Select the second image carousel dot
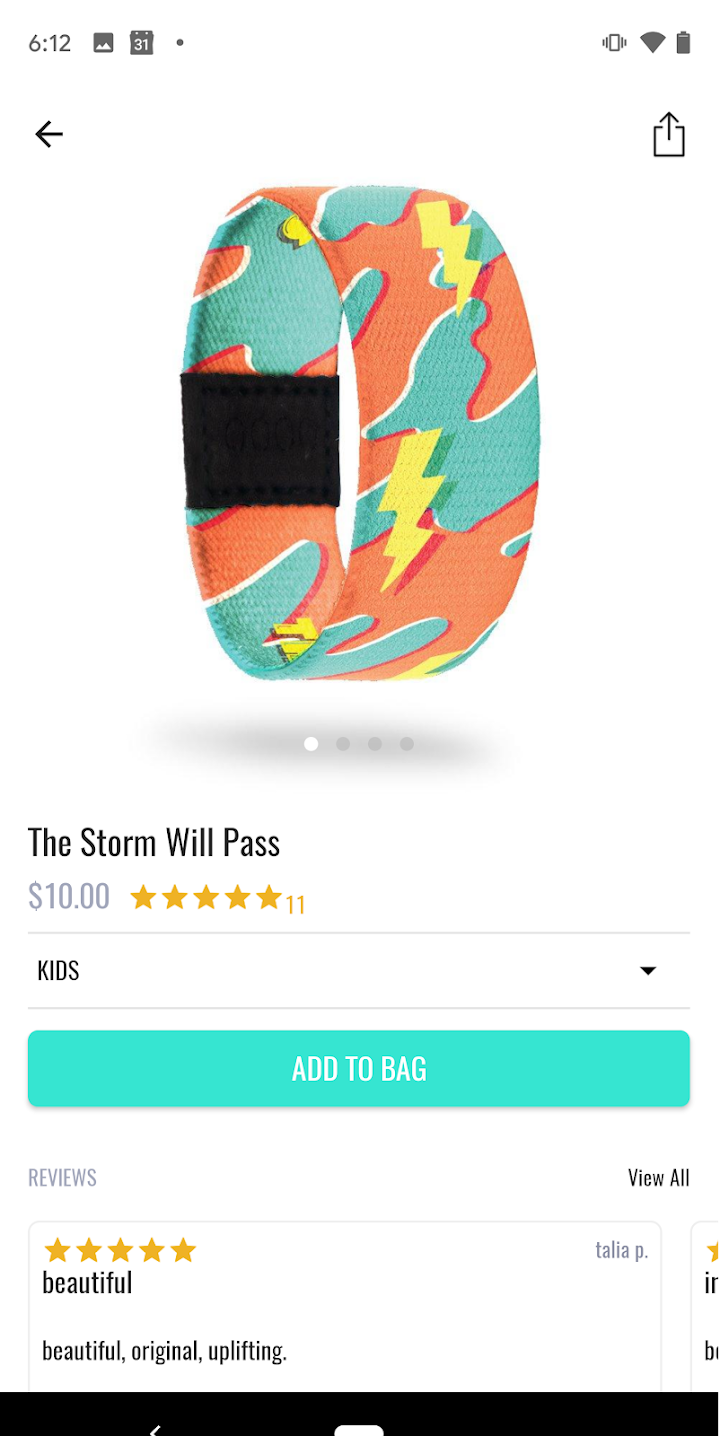Image resolution: width=720 pixels, height=1436 pixels. point(343,744)
